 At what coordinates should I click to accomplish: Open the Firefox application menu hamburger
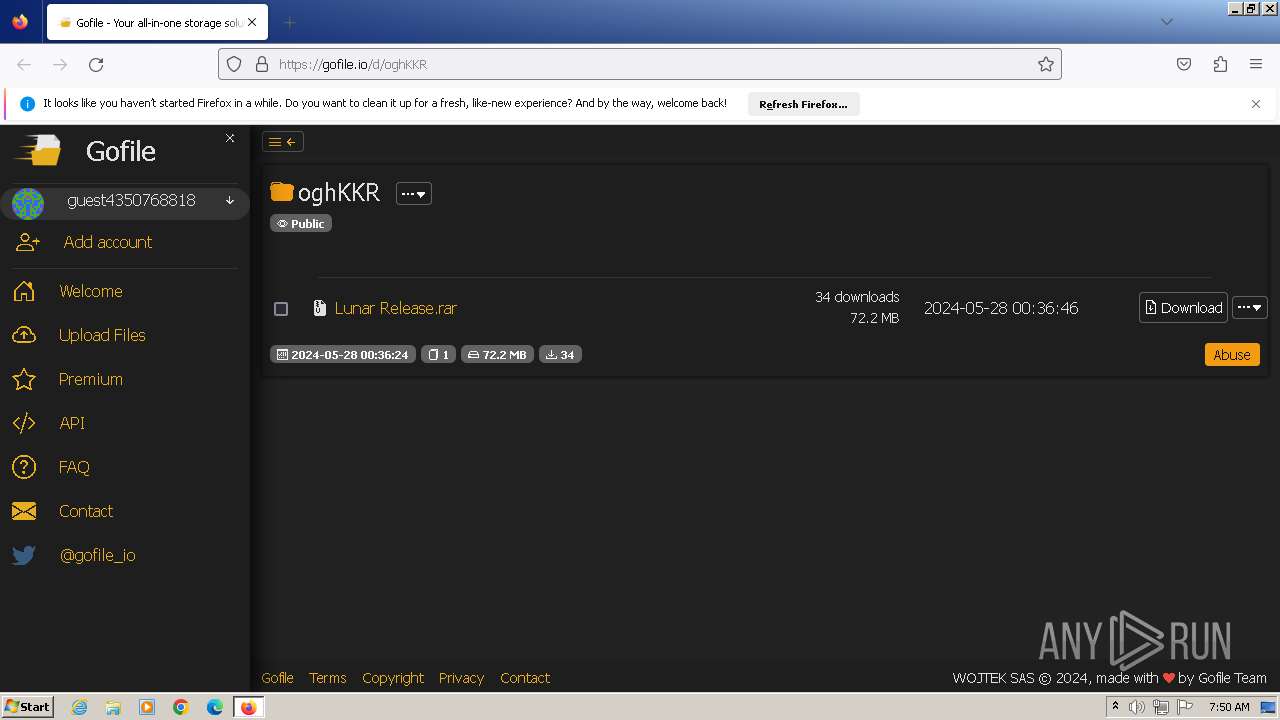[1256, 64]
